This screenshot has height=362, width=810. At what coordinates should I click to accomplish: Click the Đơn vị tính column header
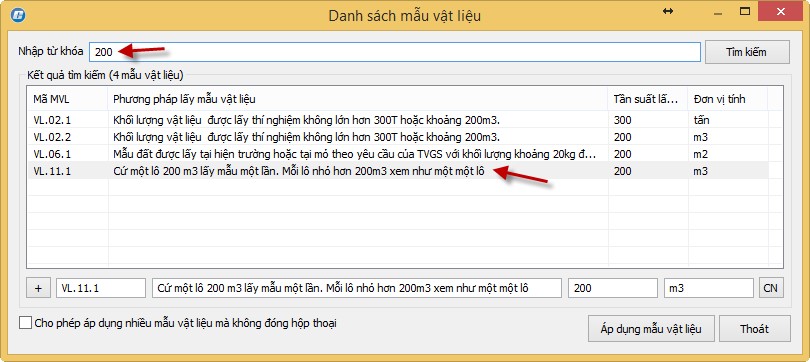(727, 99)
